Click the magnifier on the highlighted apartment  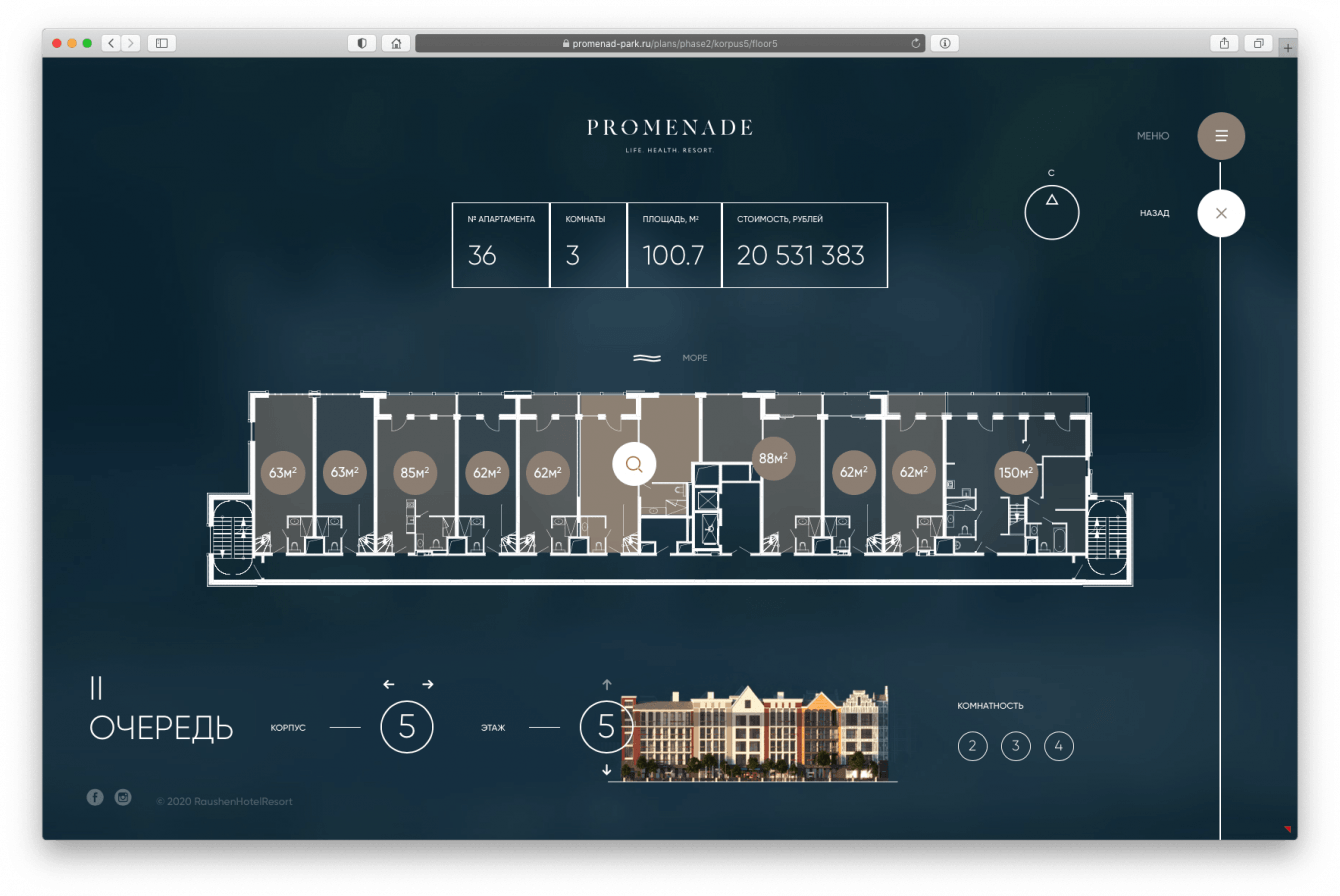click(x=634, y=464)
